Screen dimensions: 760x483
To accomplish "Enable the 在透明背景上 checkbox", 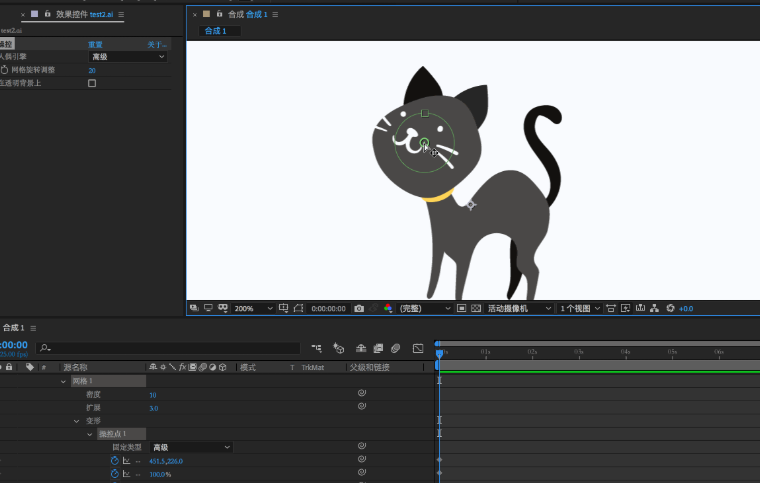I will 92,83.
